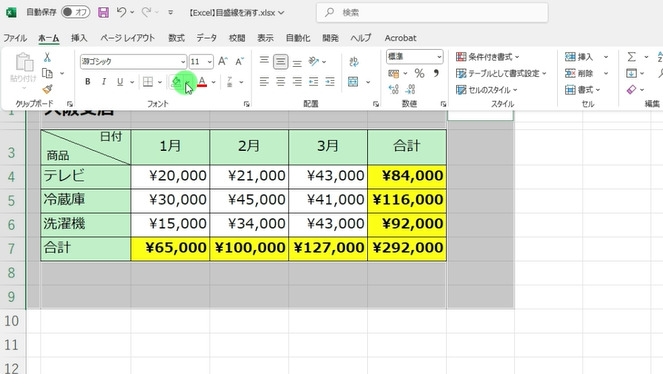Image resolution: width=663 pixels, height=374 pixels.
Task: Click Decrease Font Size icon
Action: pos(240,61)
